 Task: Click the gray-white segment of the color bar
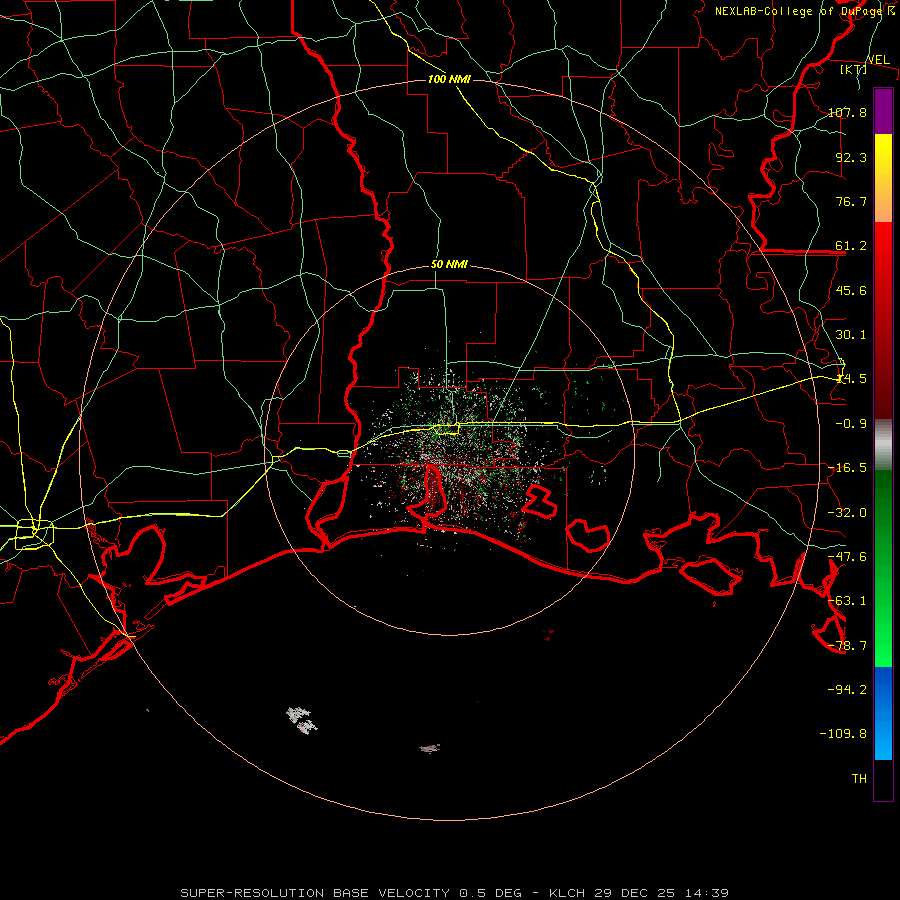883,445
